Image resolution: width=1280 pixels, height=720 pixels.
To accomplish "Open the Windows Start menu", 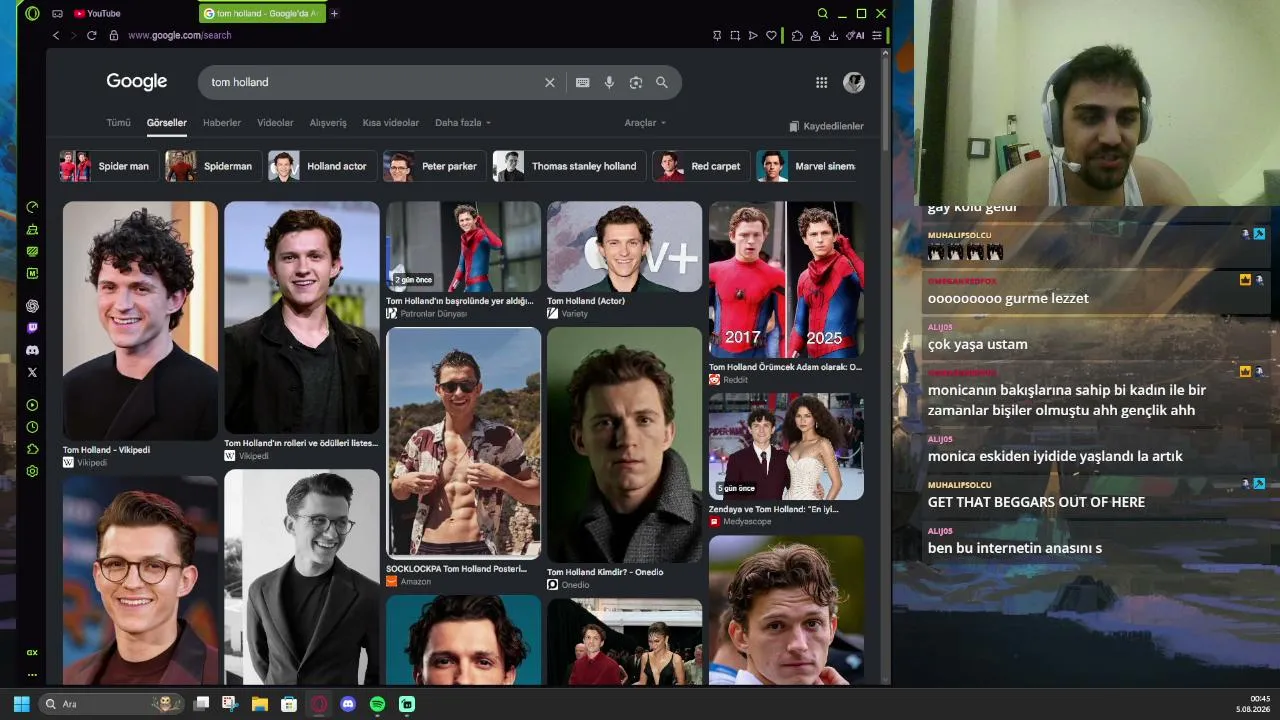I will pyautogui.click(x=21, y=704).
